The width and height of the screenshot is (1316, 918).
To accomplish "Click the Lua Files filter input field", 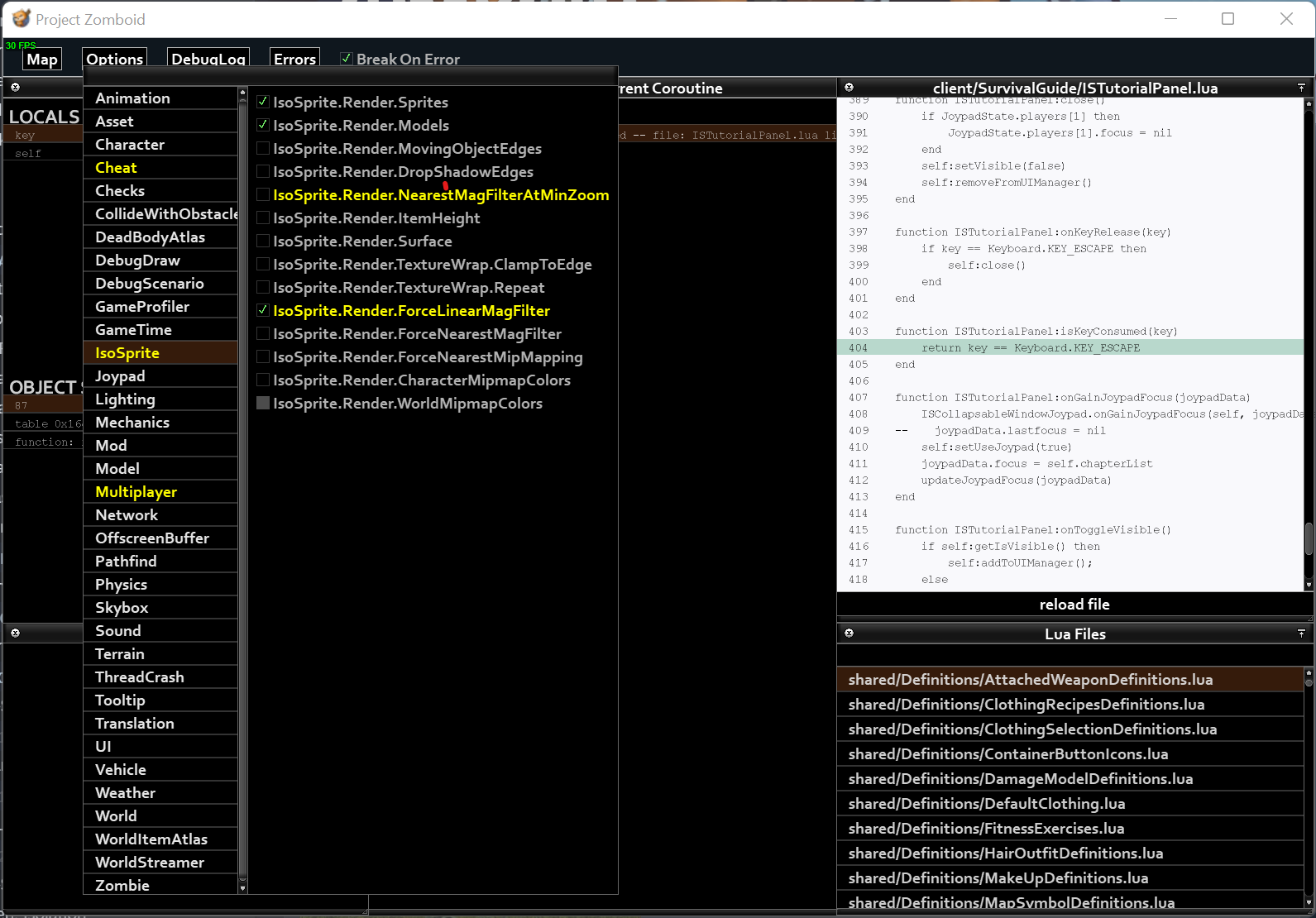I will pyautogui.click(x=1074, y=655).
